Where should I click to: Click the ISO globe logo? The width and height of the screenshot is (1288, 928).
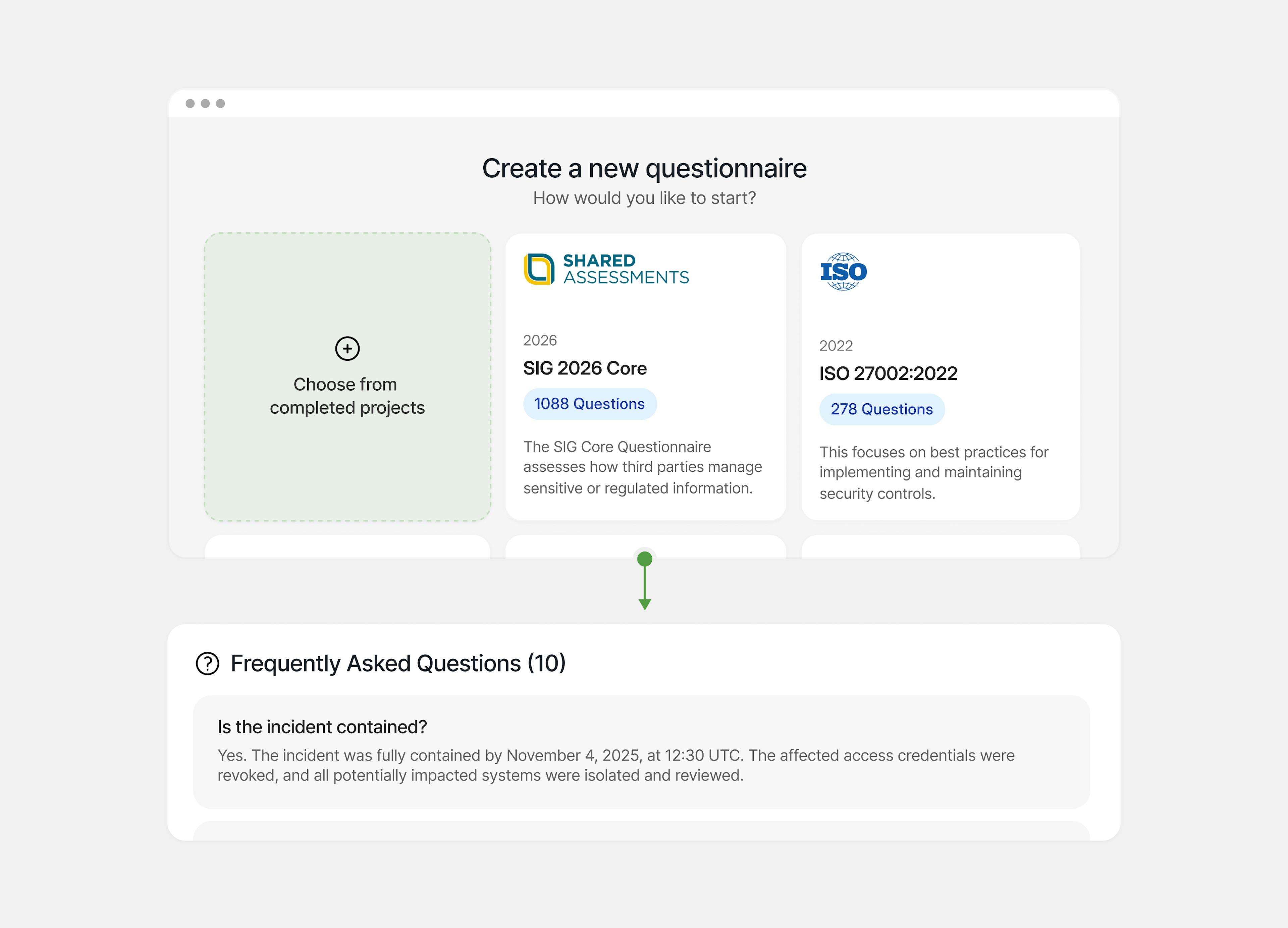pyautogui.click(x=843, y=271)
